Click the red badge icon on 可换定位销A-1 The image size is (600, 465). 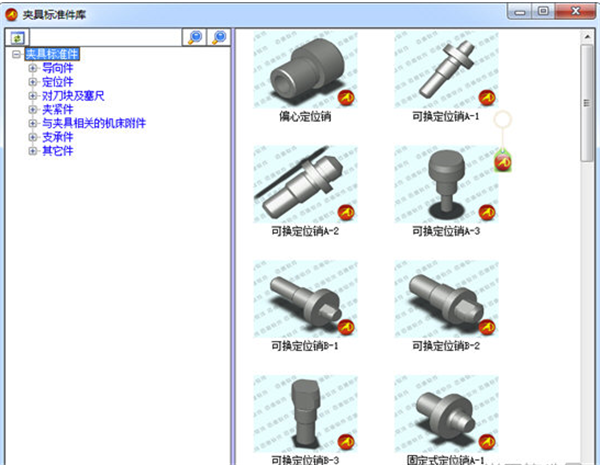[487, 98]
